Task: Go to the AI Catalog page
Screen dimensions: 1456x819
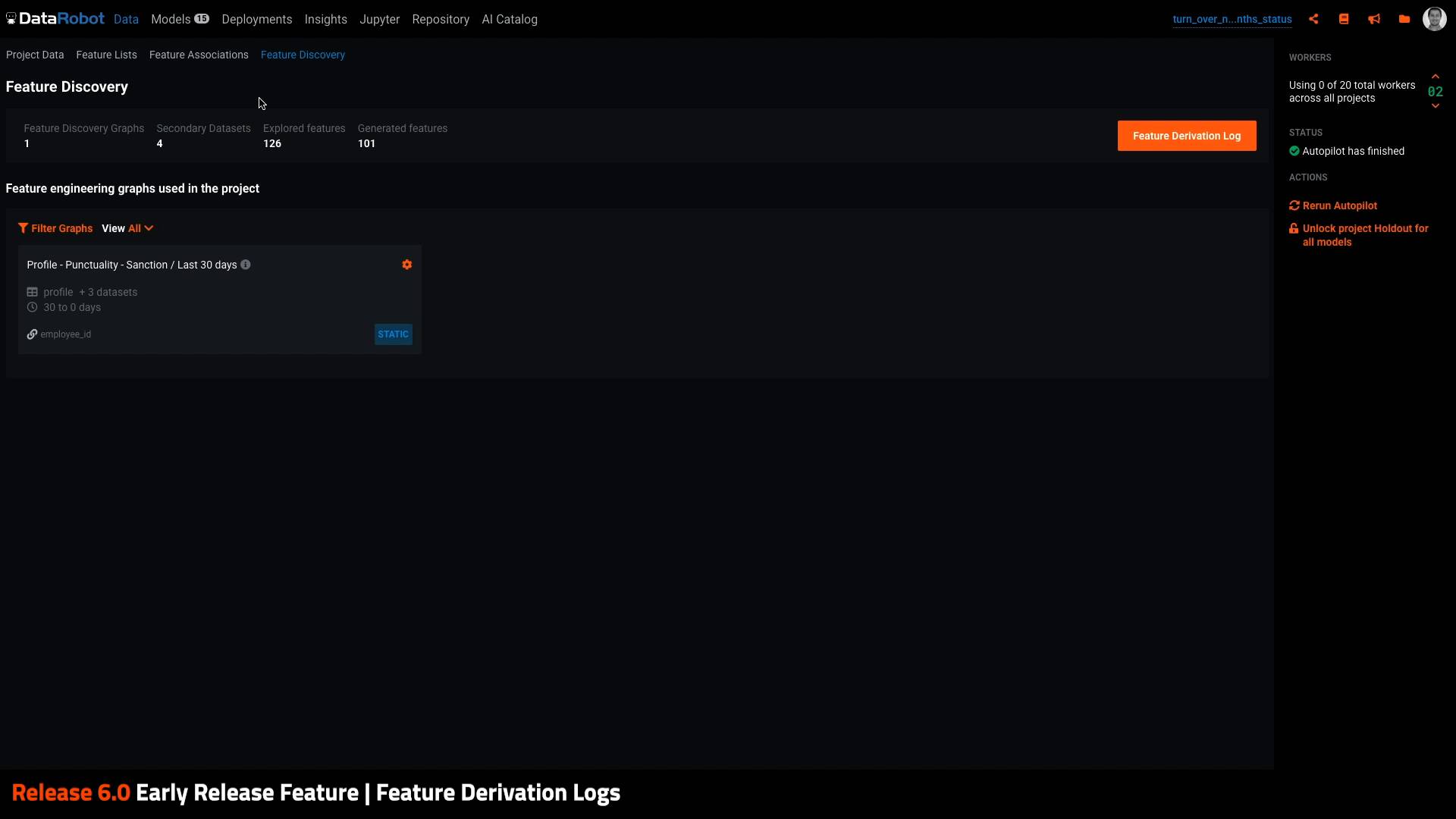Action: point(509,19)
